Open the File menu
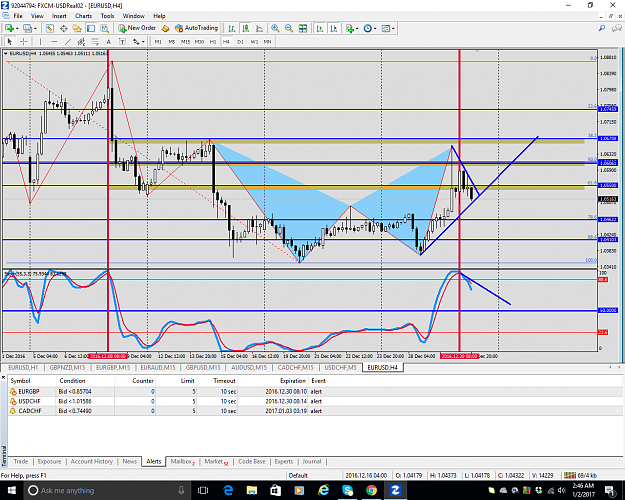Screen dimensions: 625x500 (18, 16)
